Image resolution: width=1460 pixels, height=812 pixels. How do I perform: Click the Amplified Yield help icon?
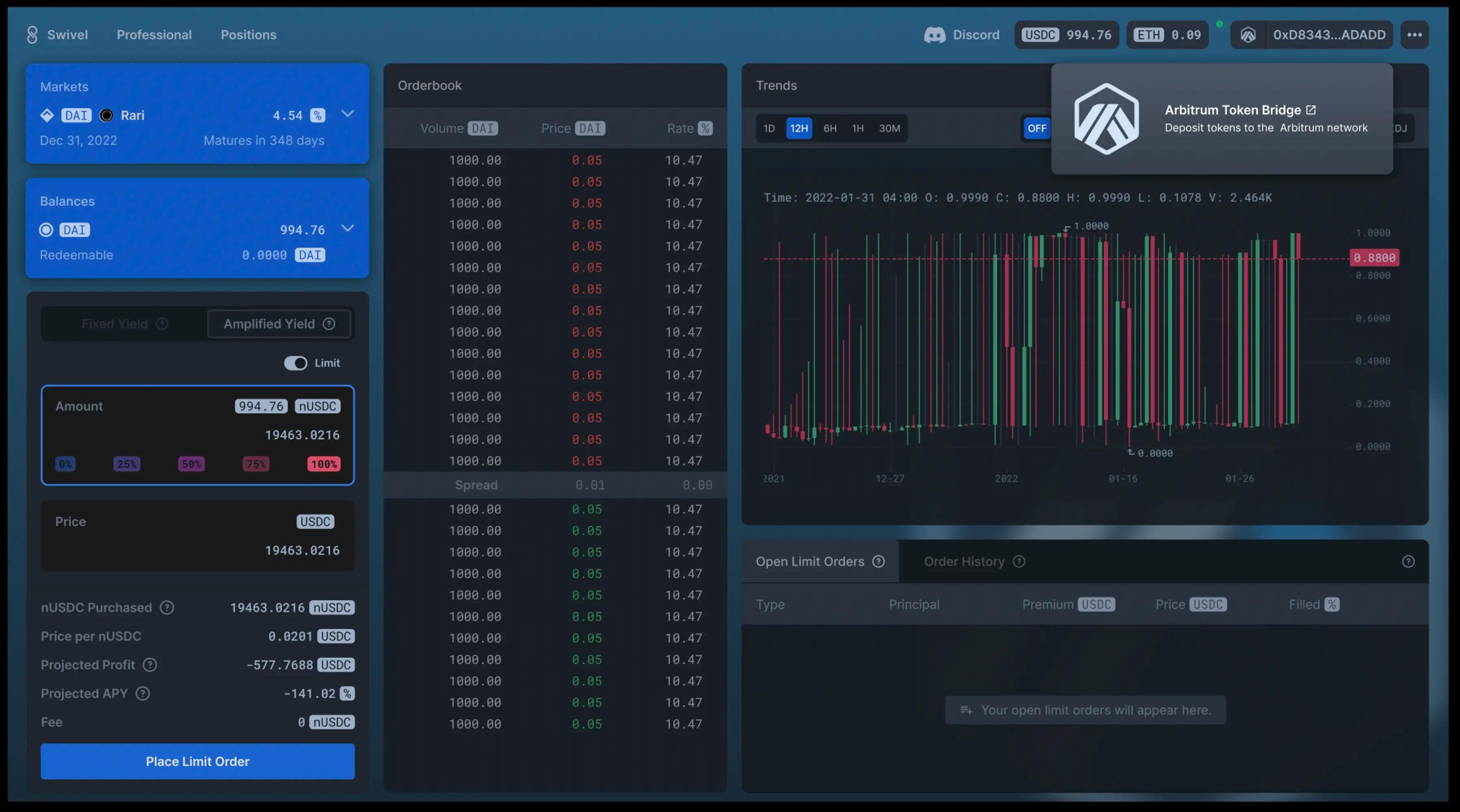[329, 324]
